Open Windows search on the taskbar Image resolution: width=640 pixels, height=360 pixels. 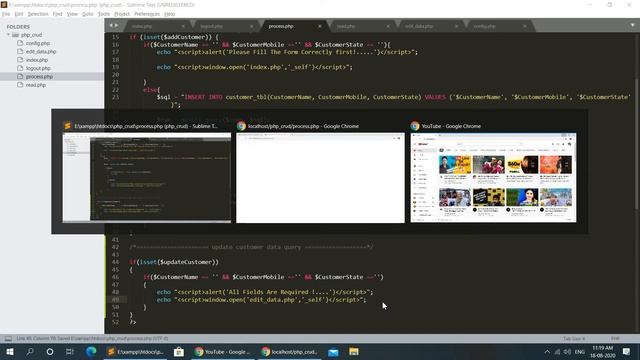pos(30,351)
